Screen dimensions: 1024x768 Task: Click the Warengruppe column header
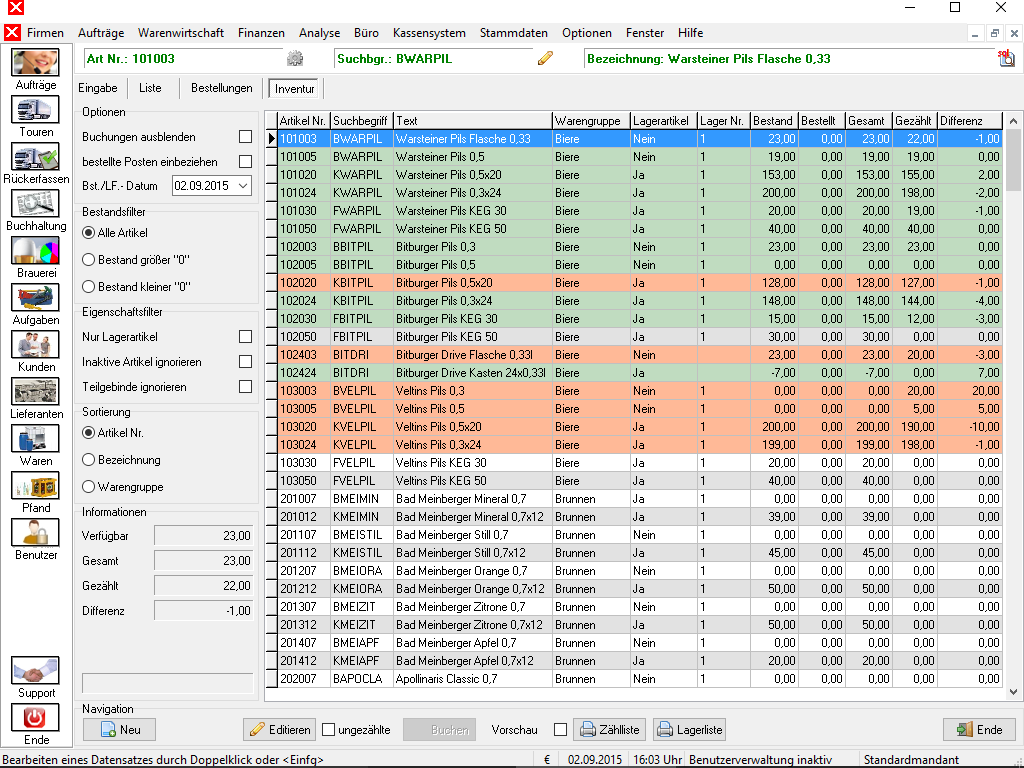(x=591, y=121)
